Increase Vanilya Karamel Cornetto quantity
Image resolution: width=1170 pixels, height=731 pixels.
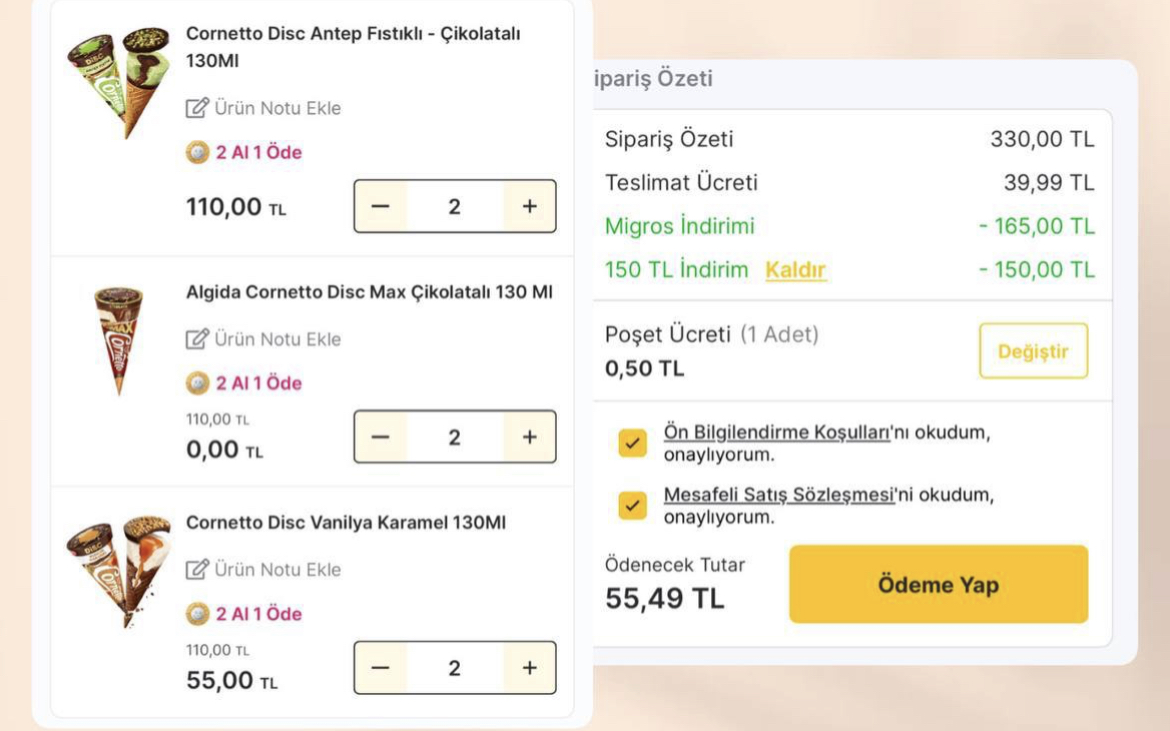pyautogui.click(x=529, y=668)
